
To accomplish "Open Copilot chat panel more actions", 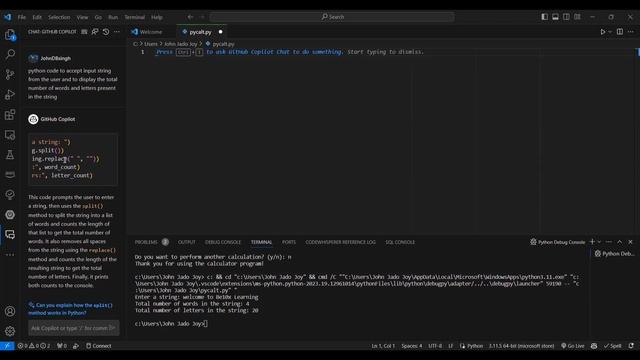I will pos(117,31).
